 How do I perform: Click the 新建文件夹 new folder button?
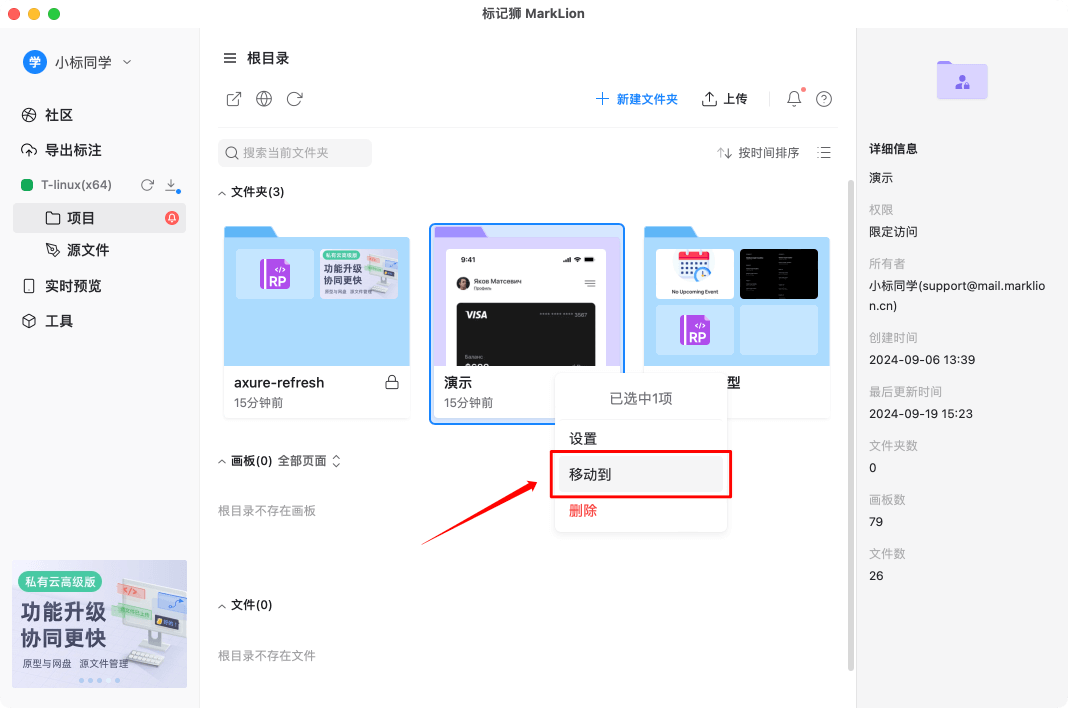coord(637,98)
